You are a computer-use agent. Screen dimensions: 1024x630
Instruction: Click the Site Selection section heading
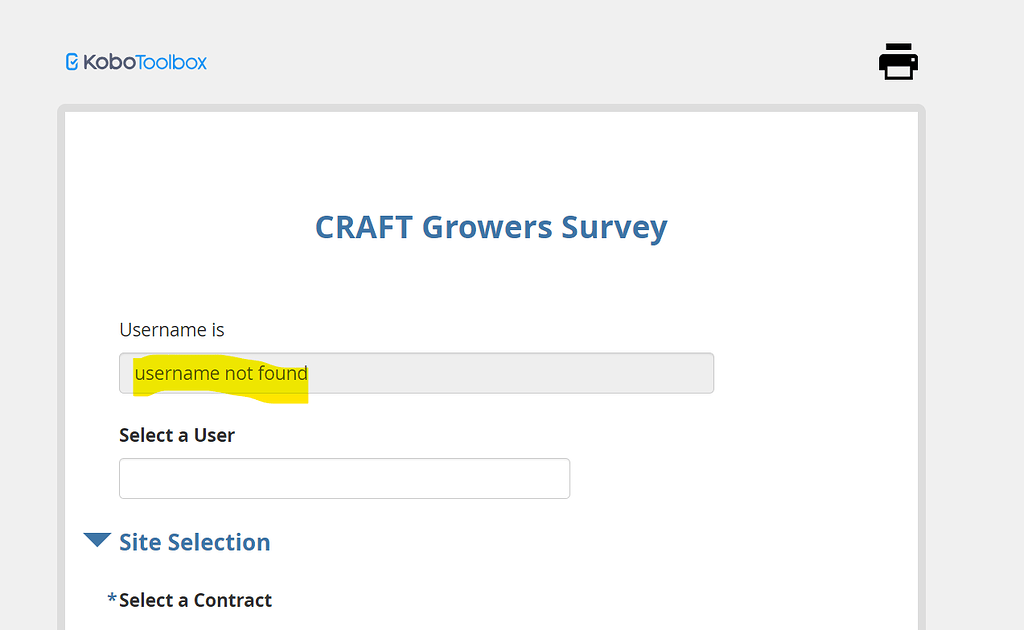point(195,543)
